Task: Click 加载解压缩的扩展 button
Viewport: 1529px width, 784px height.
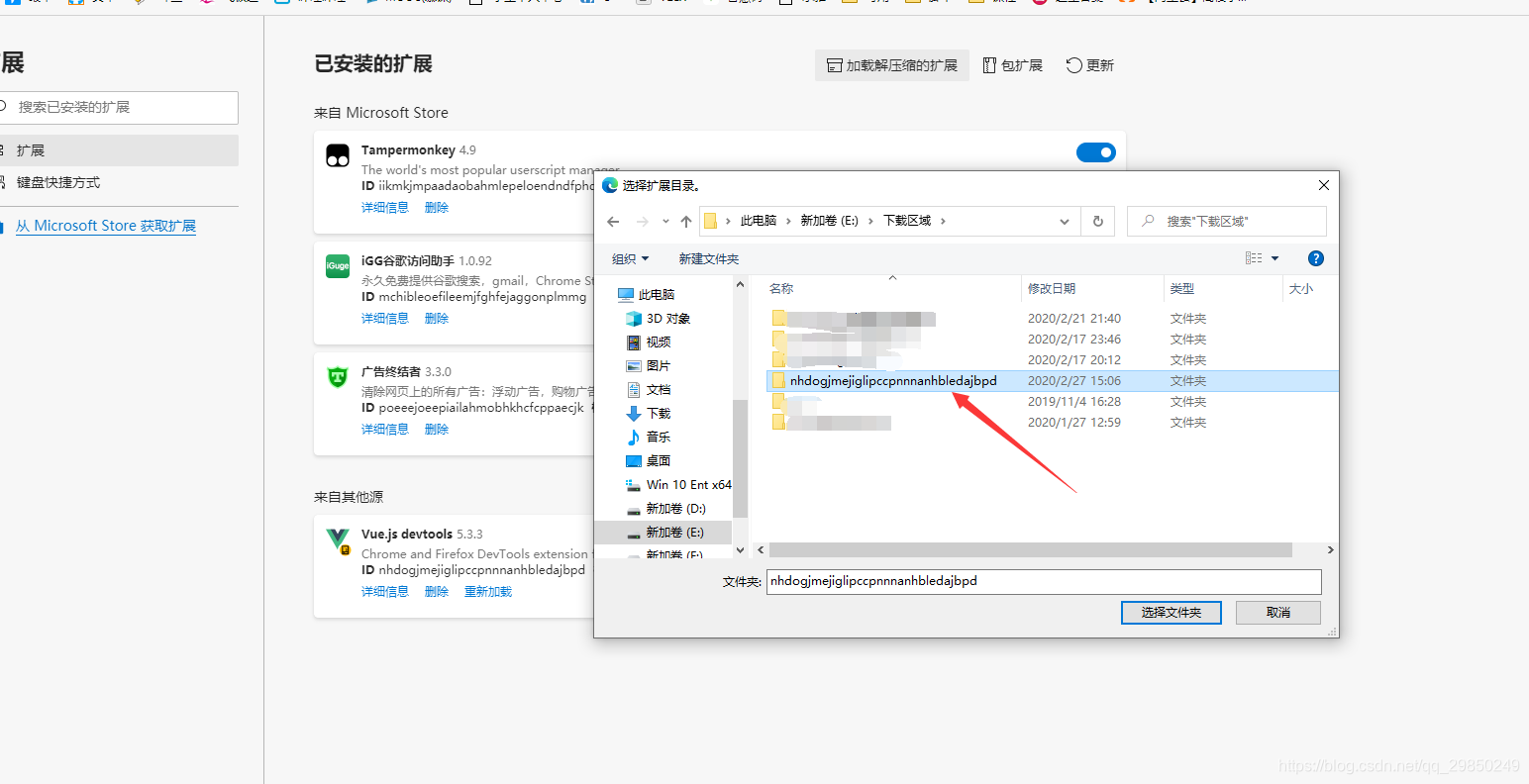Action: coord(892,65)
